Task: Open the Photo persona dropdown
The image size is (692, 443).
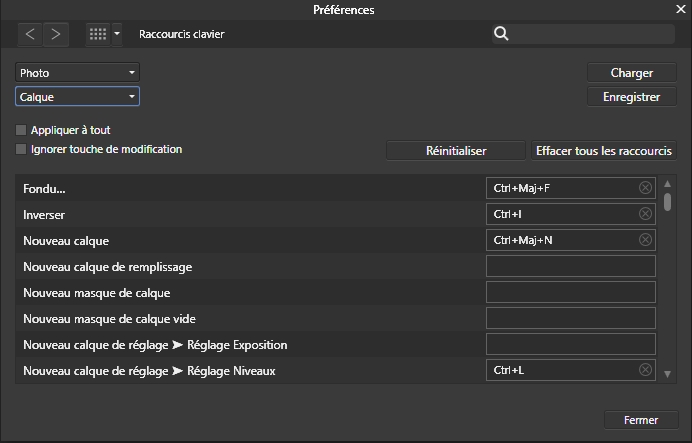Action: coord(77,73)
